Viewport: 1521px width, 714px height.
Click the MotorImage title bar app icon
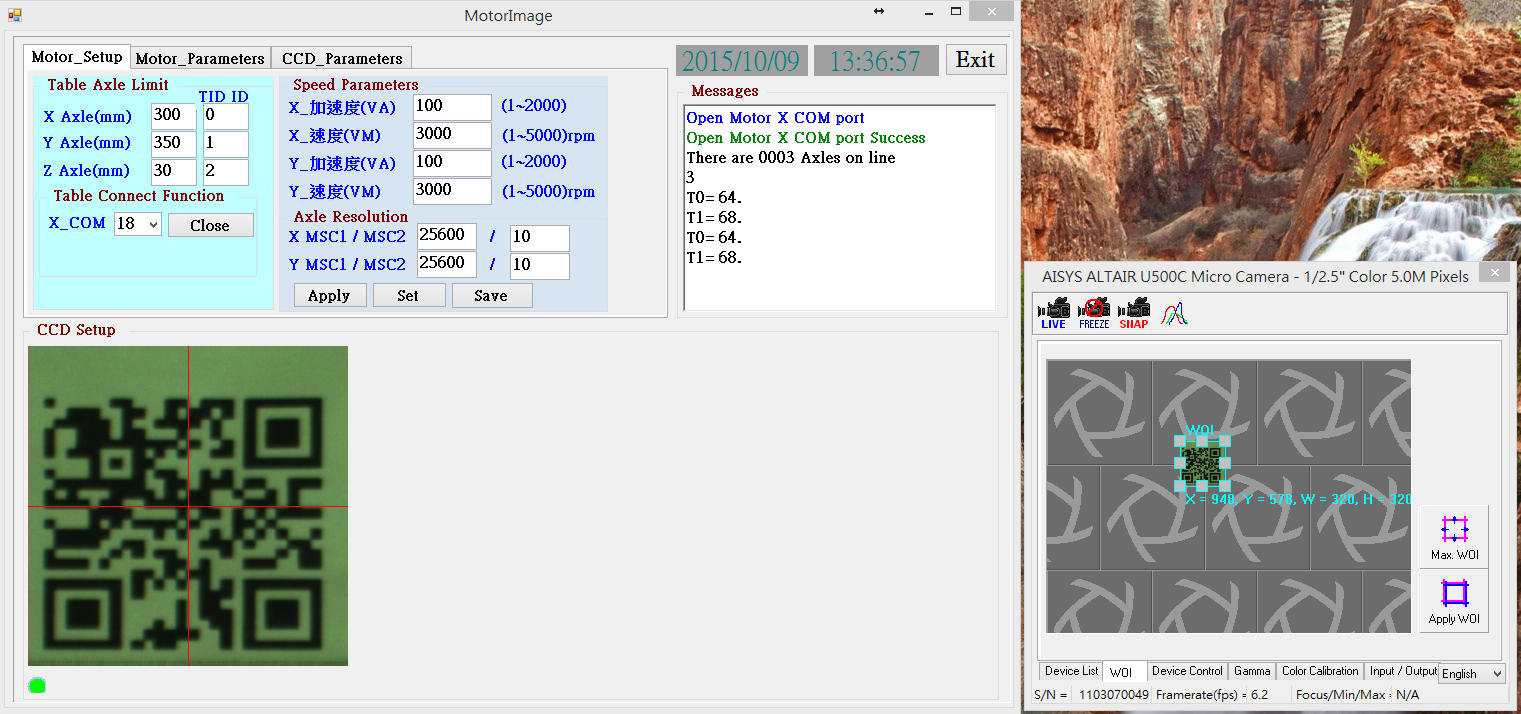click(15, 15)
